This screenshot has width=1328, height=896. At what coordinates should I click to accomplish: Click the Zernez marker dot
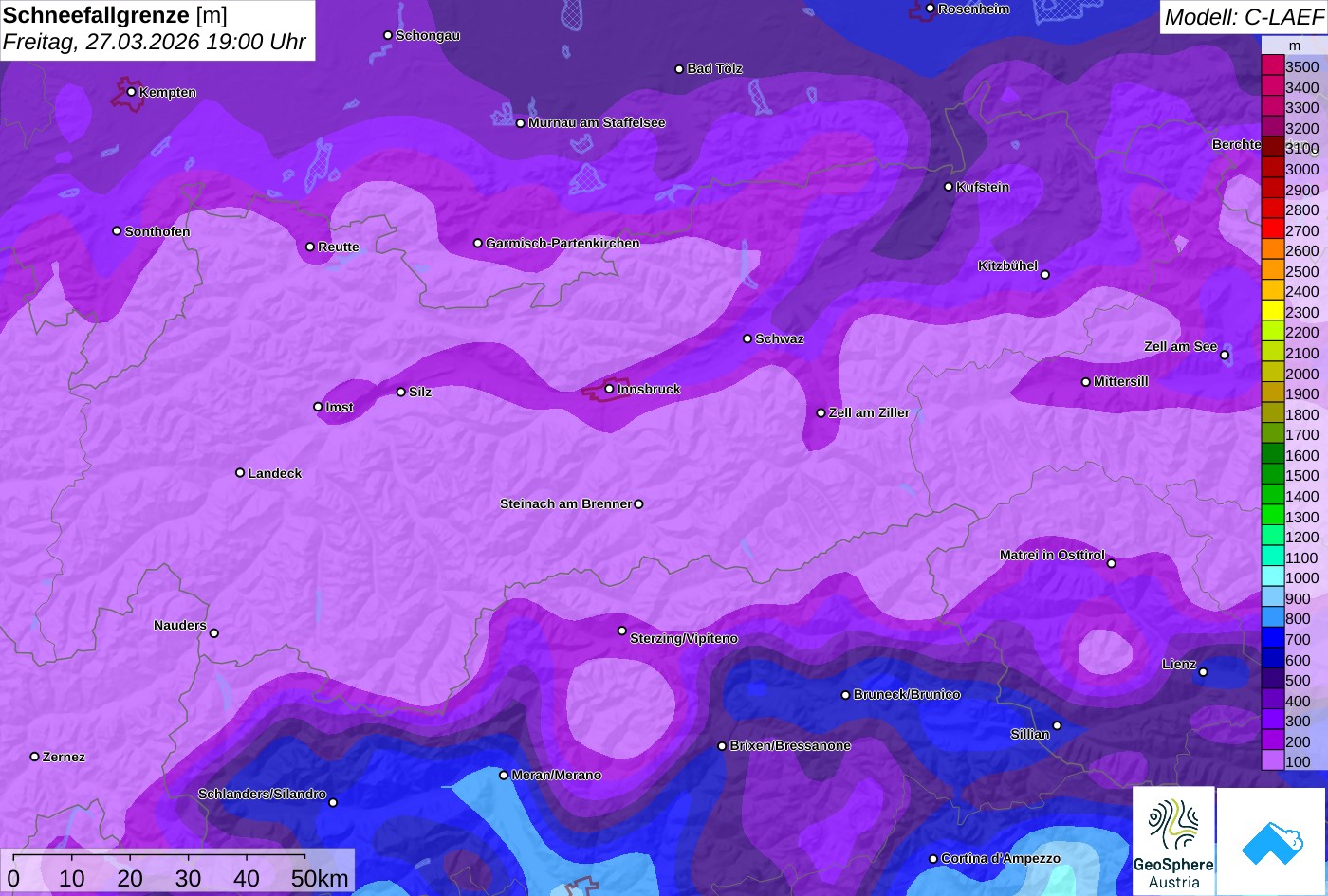tap(34, 757)
